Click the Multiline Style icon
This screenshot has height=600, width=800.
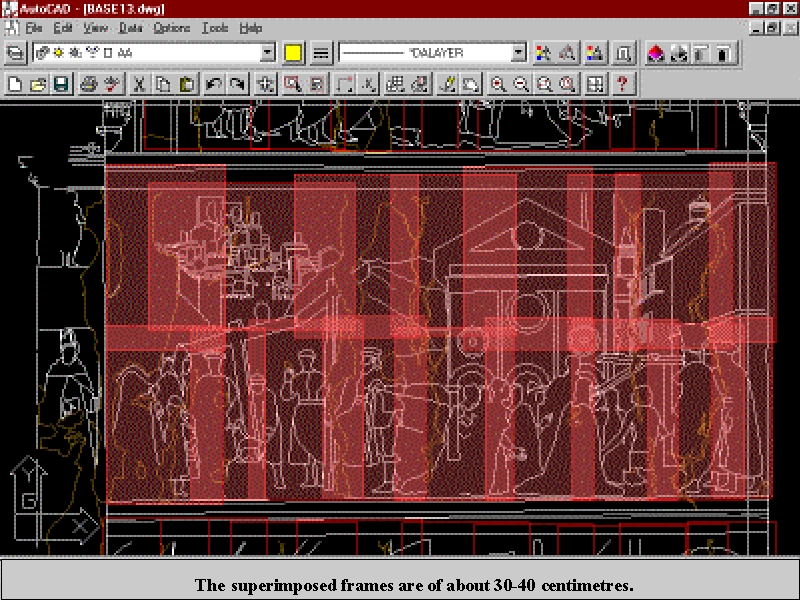[x=567, y=53]
